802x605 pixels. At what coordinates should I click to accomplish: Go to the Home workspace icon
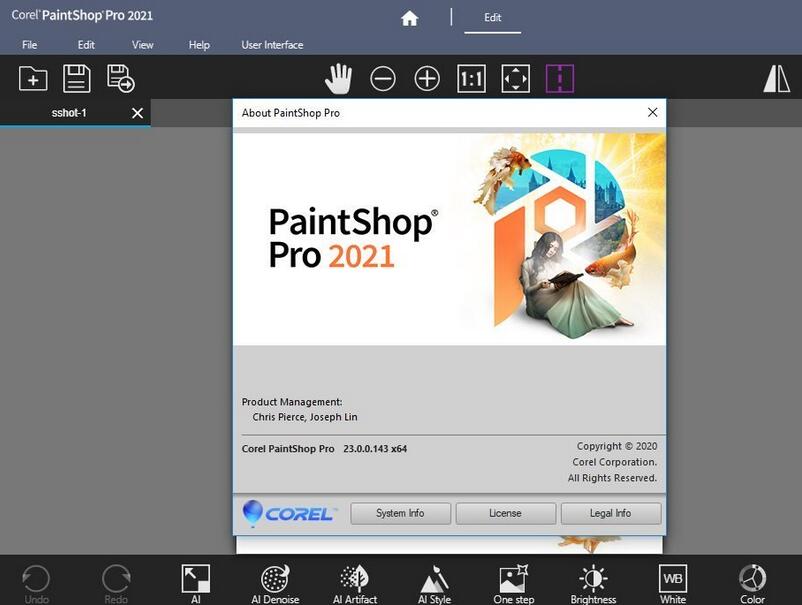coord(409,18)
